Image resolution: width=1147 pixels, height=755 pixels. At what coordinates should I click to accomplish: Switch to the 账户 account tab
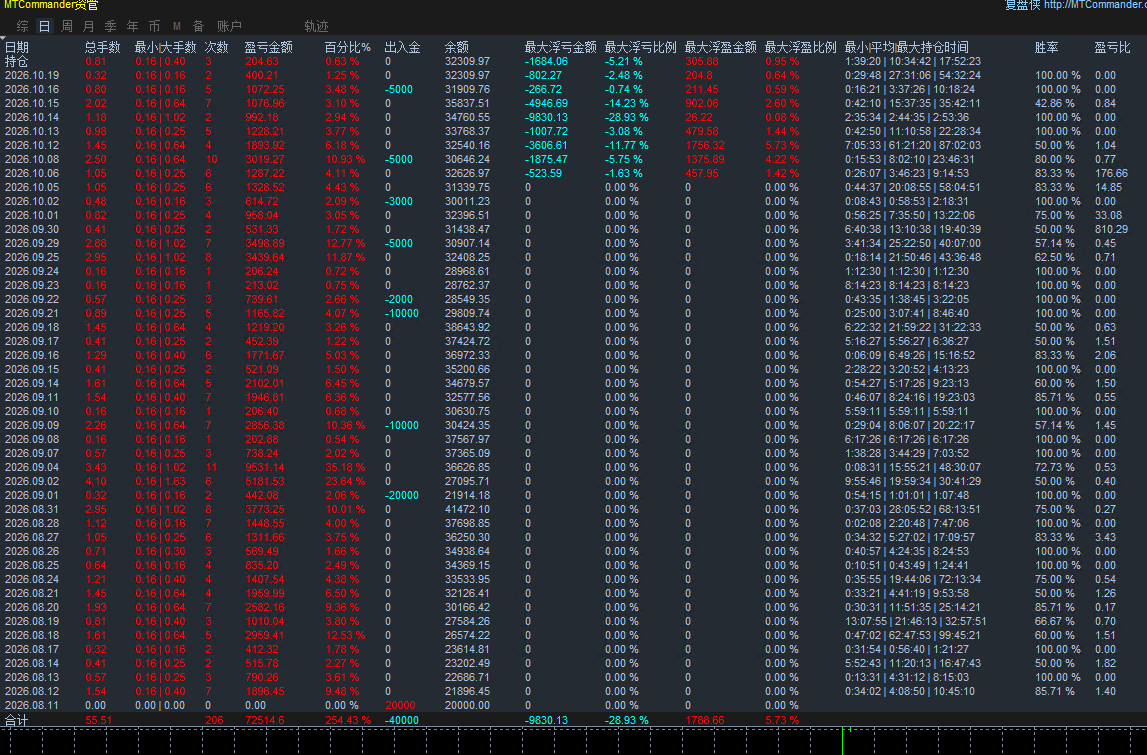(x=229, y=26)
